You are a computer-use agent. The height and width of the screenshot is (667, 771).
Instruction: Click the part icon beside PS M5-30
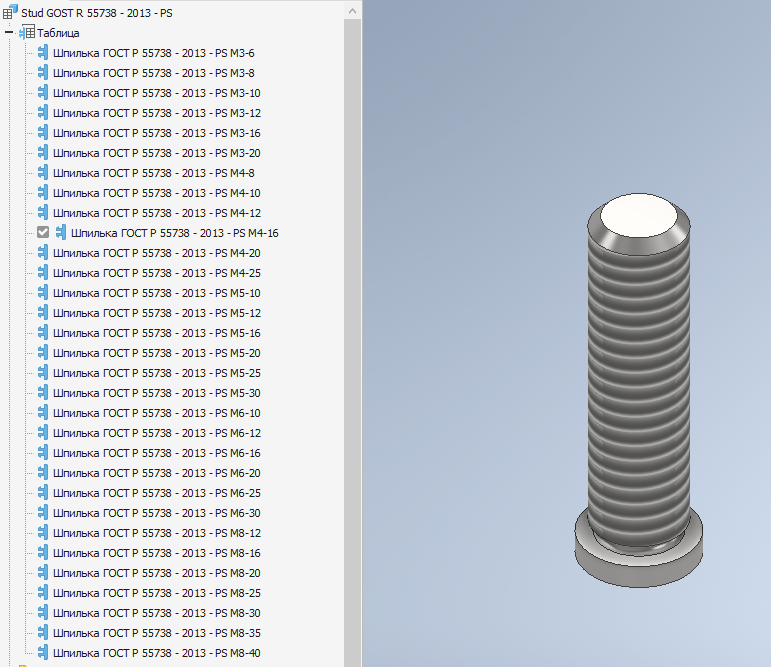(43, 393)
